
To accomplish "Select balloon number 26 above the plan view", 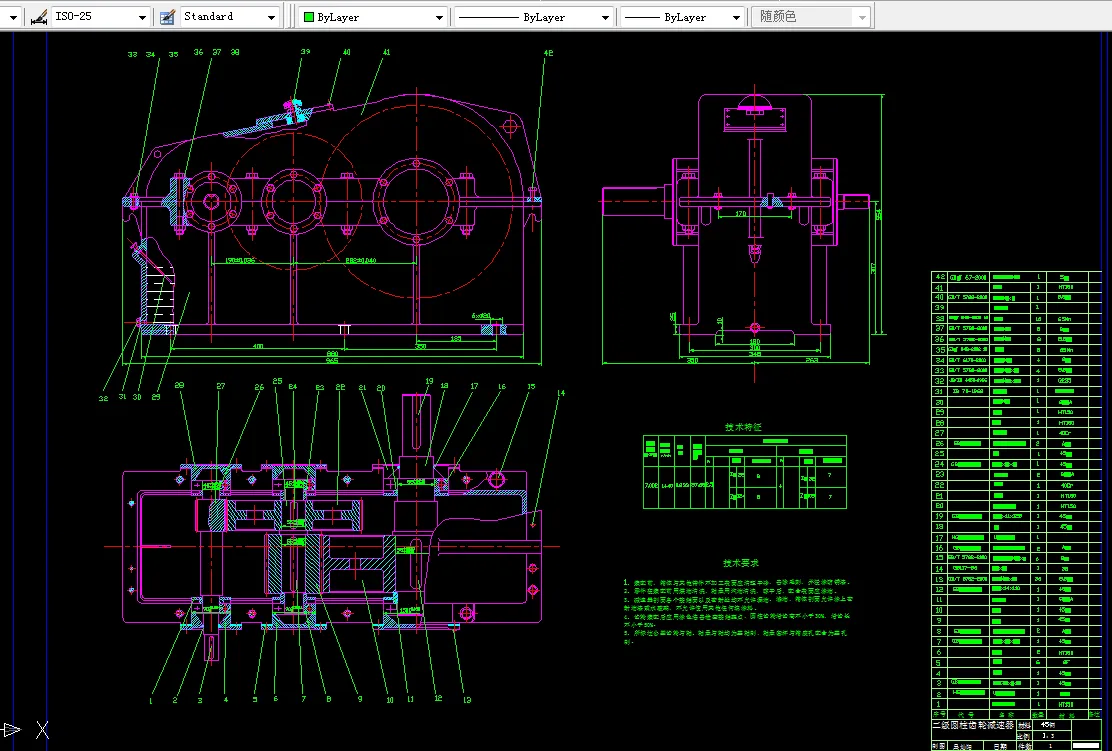I will click(259, 386).
